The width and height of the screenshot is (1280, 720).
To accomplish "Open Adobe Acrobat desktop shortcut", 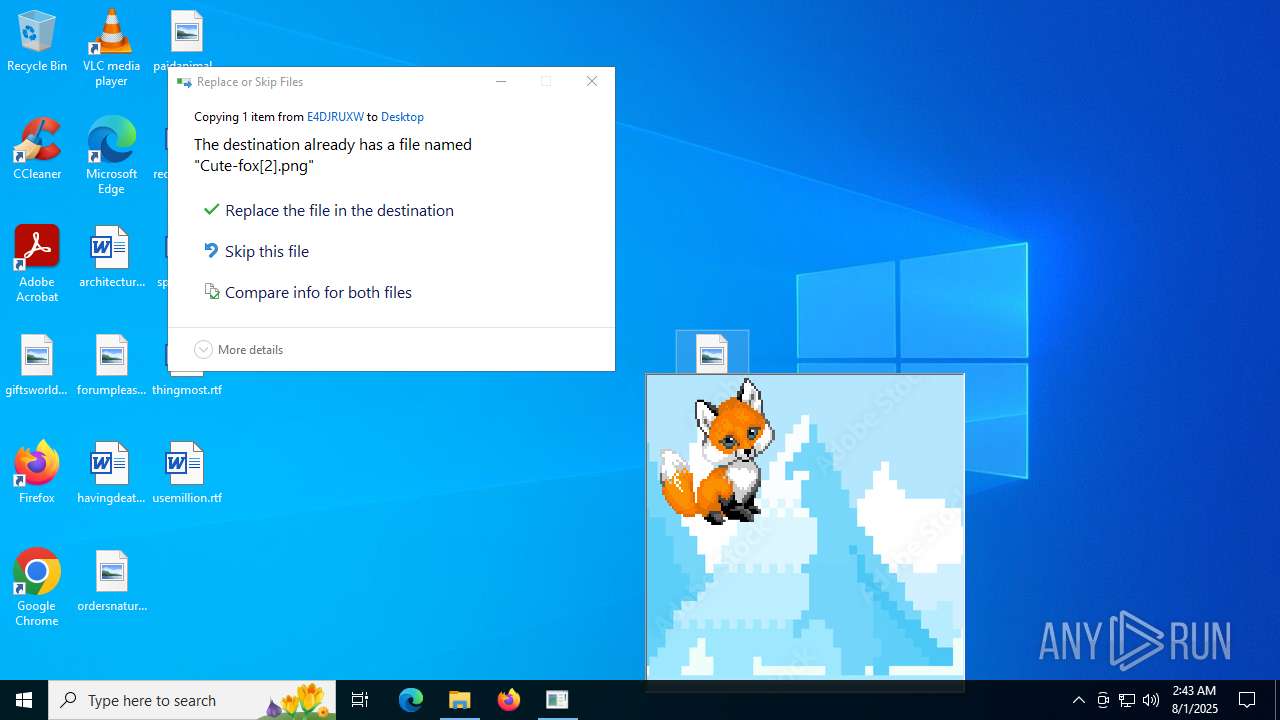I will [x=37, y=263].
